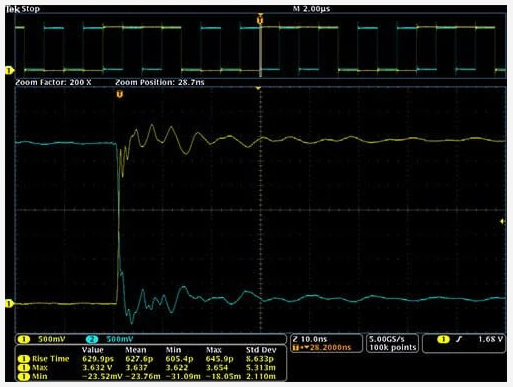Click the Zoom Factor 200 X label
This screenshot has width=513, height=387.
pos(53,82)
